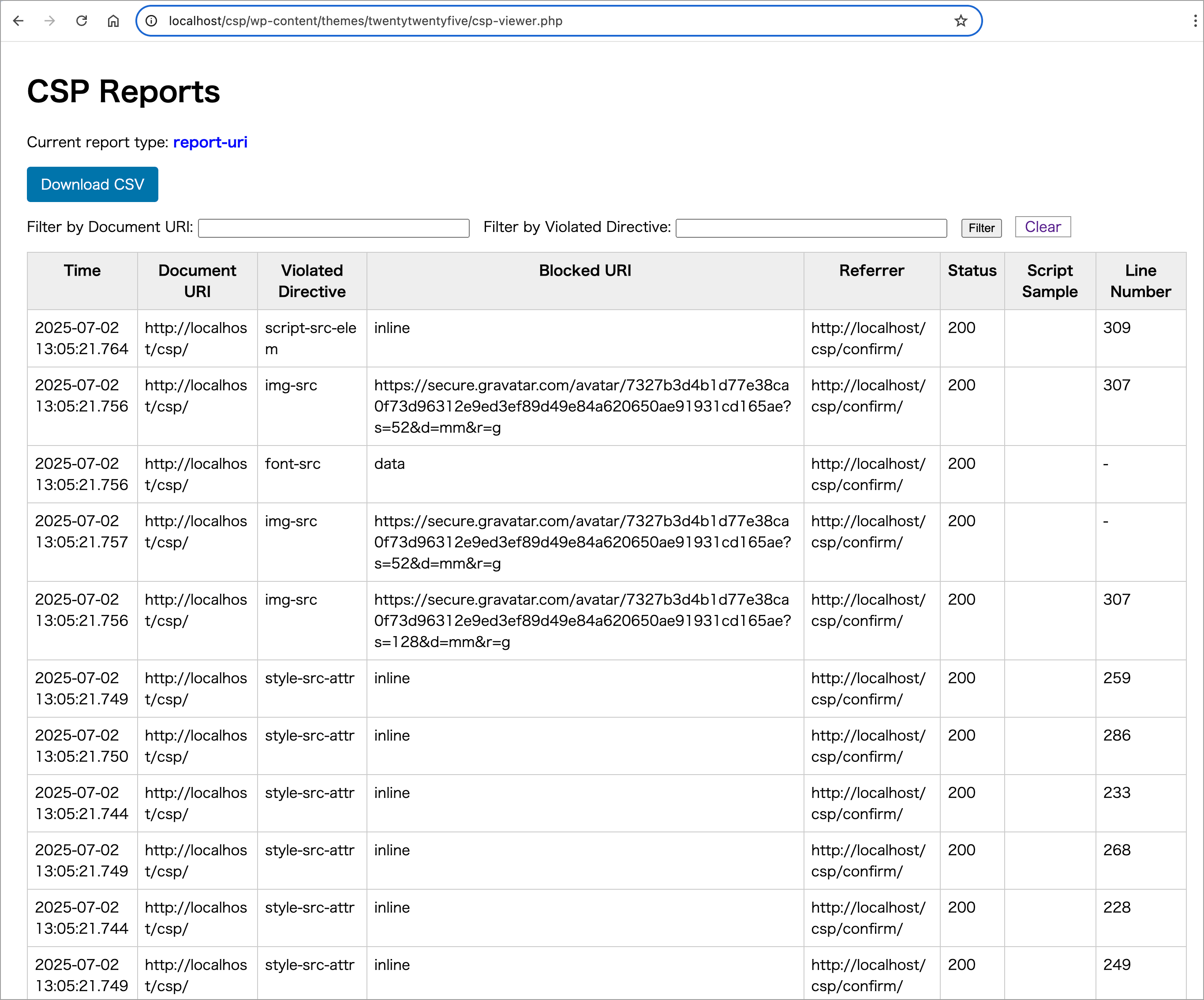Click the Violated Directive column header
Screen dimensions: 1204x1000
(x=312, y=281)
